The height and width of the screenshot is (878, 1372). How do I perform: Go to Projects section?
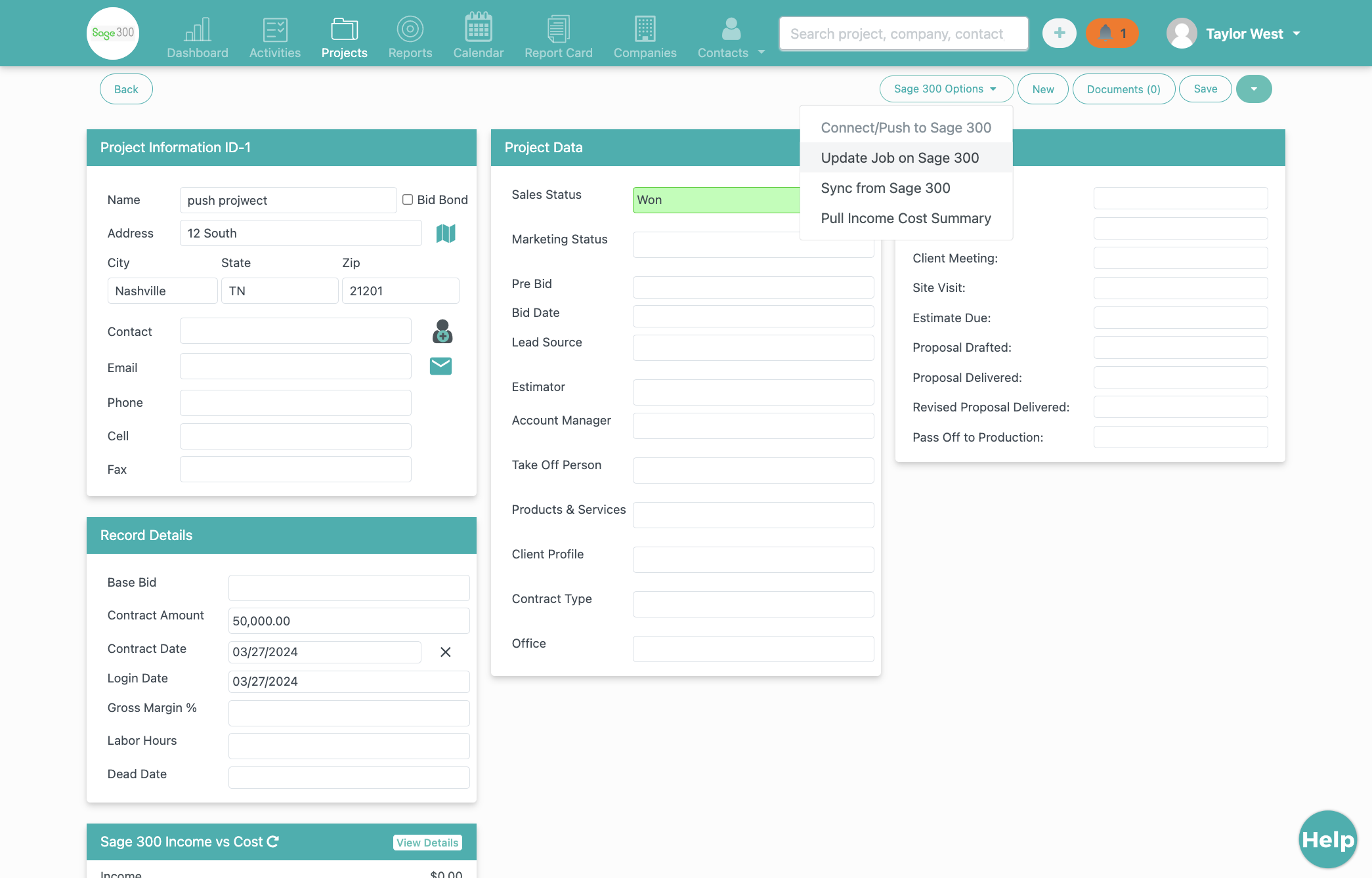click(x=344, y=37)
